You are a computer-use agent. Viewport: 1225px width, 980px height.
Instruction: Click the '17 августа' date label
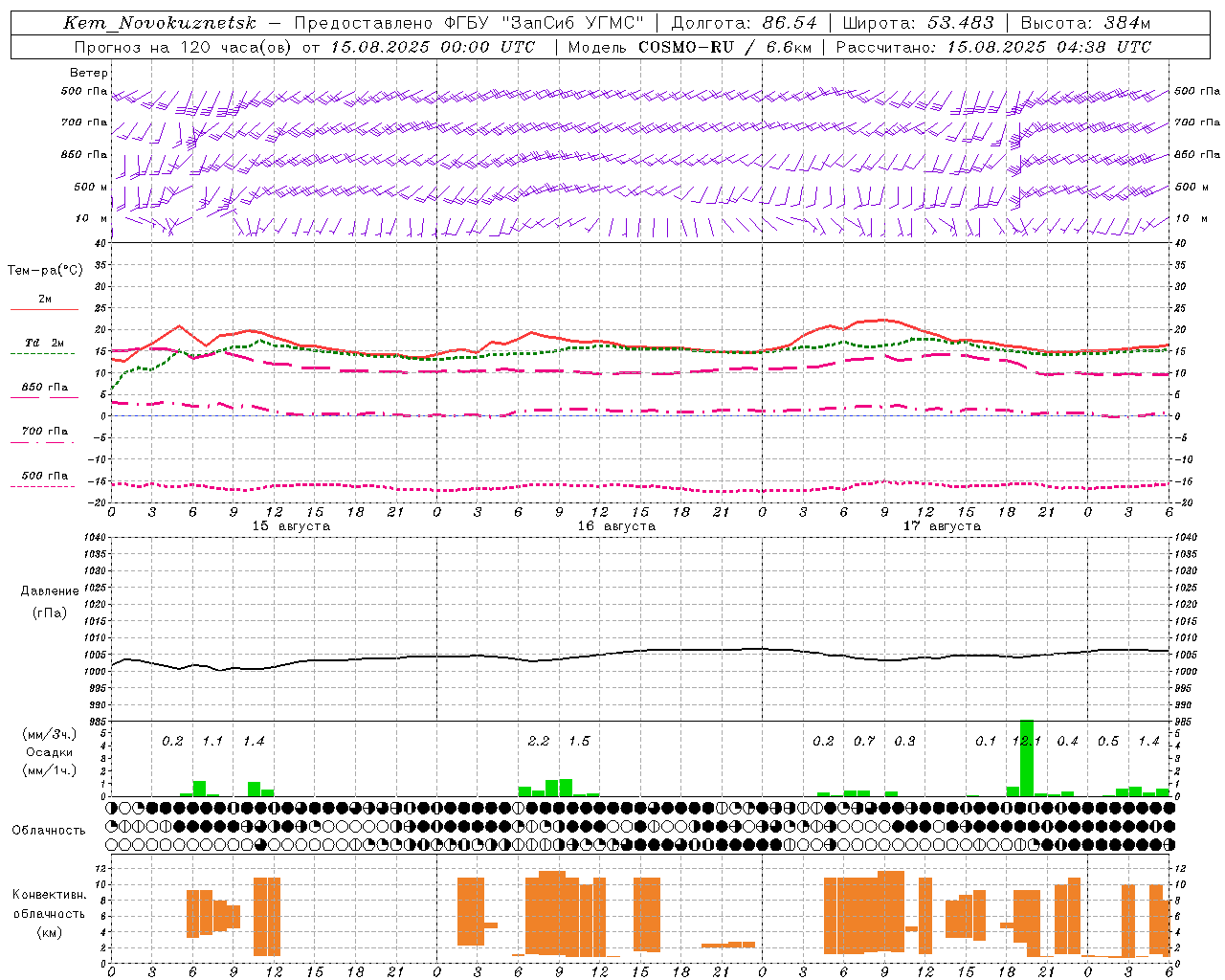click(942, 526)
